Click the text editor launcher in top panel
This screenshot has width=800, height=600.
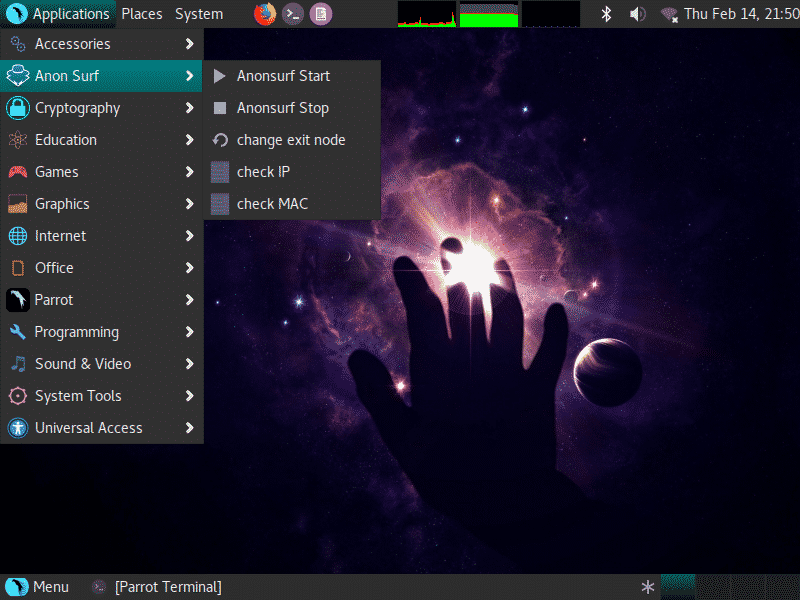pyautogui.click(x=320, y=14)
